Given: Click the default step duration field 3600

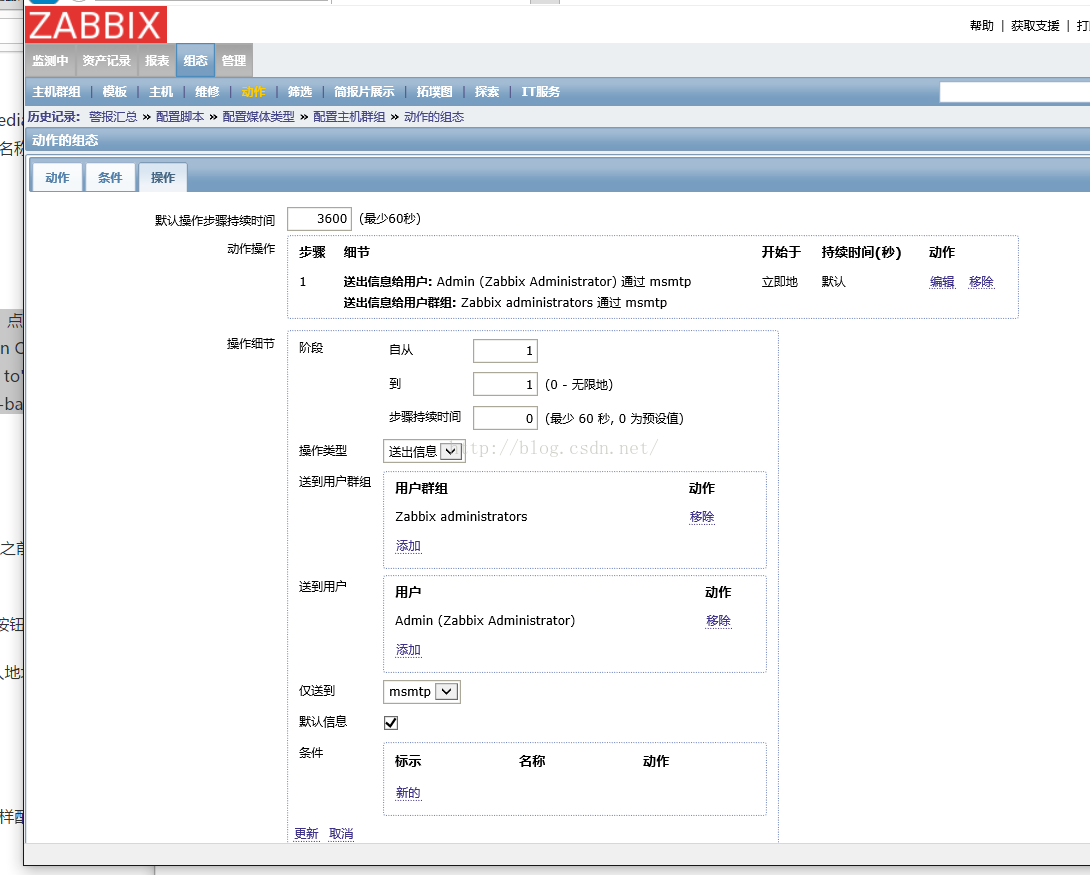Looking at the screenshot, I should [x=319, y=219].
